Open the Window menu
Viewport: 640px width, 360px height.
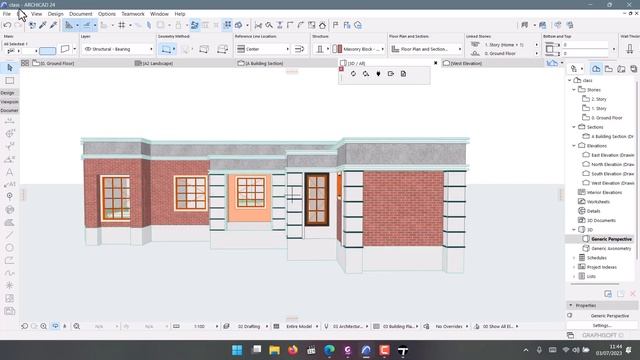[x=159, y=14]
